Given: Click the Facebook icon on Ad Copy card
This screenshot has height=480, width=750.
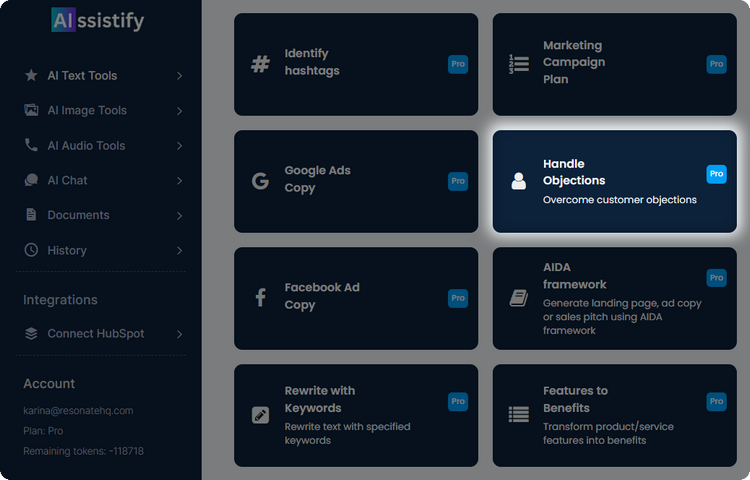Looking at the screenshot, I should click(x=260, y=297).
